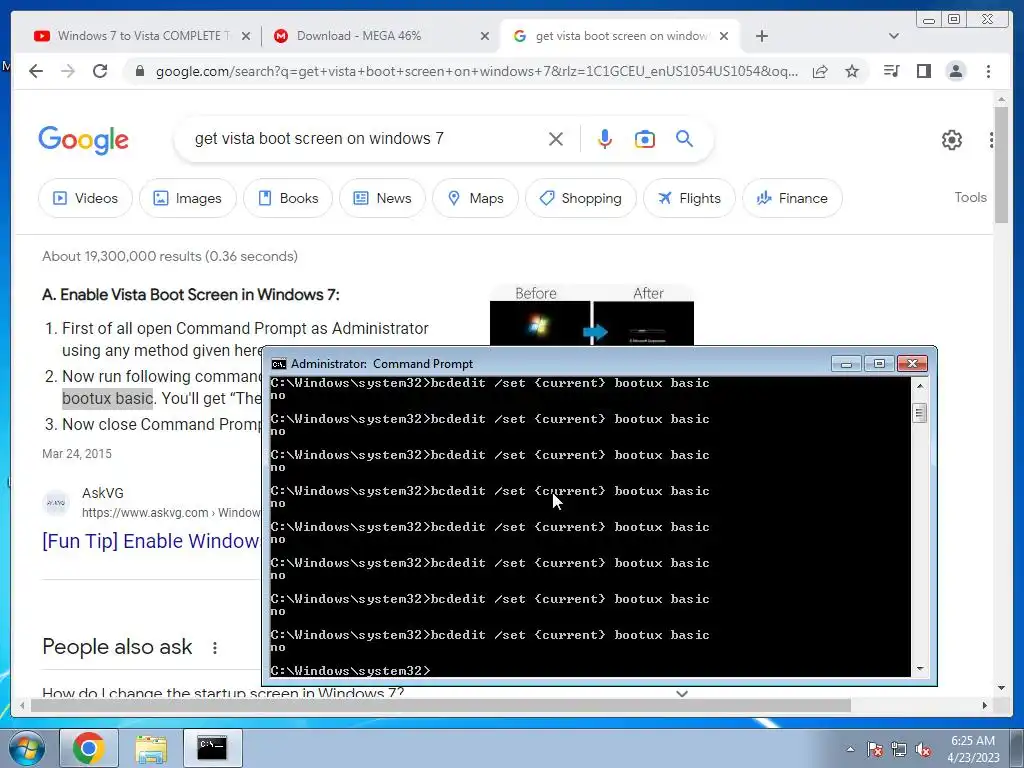Viewport: 1024px width, 768px height.
Task: Expand How do I change startup screen question
Action: pos(682,693)
